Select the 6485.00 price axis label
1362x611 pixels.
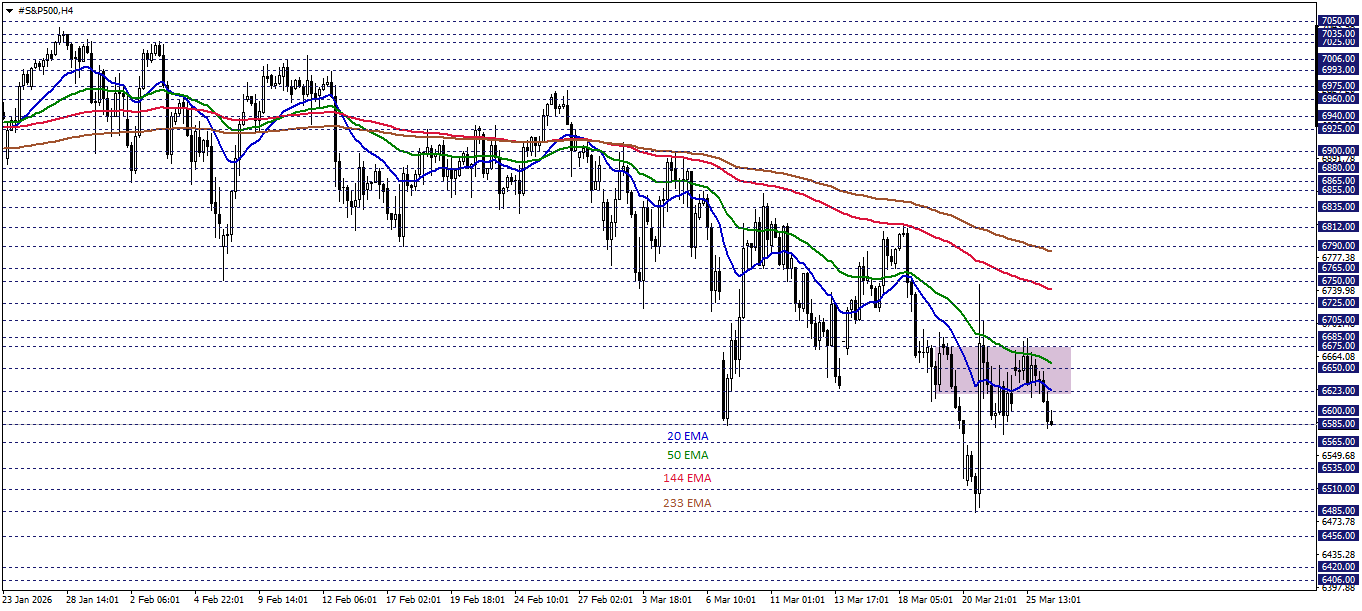(1338, 510)
